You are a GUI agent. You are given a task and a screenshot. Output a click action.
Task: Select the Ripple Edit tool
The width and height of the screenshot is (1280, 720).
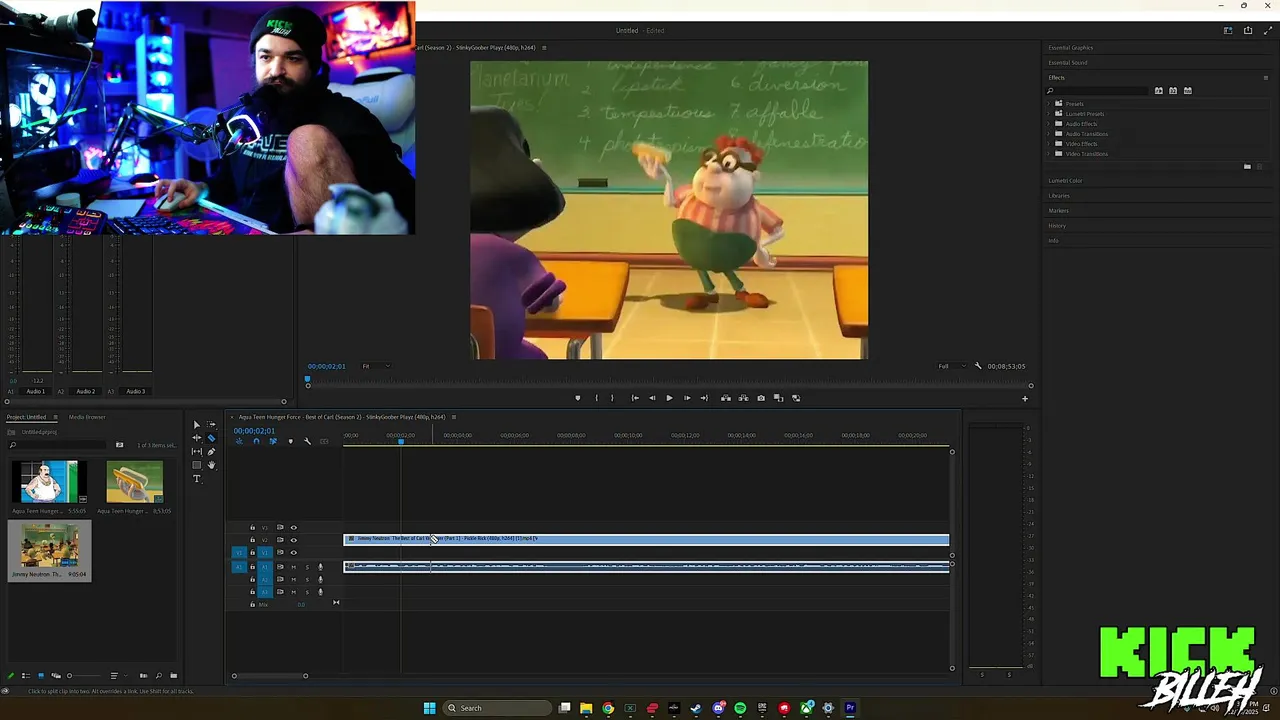tap(197, 438)
